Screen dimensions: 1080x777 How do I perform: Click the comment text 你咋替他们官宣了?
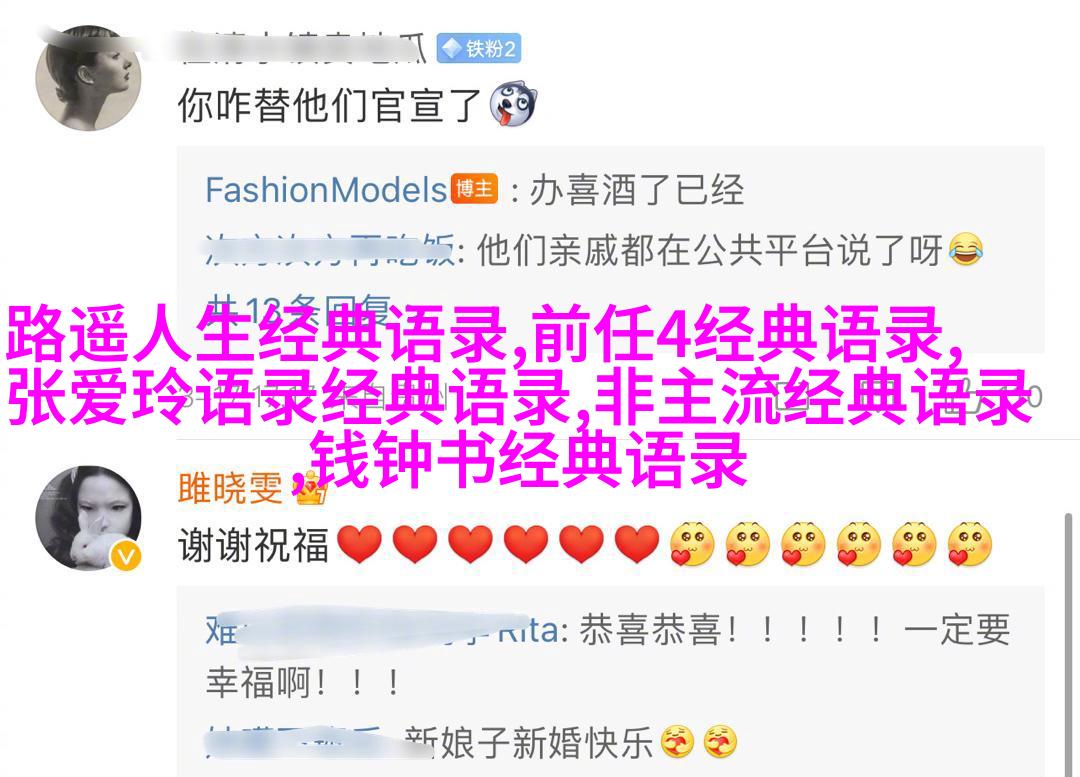[329, 105]
